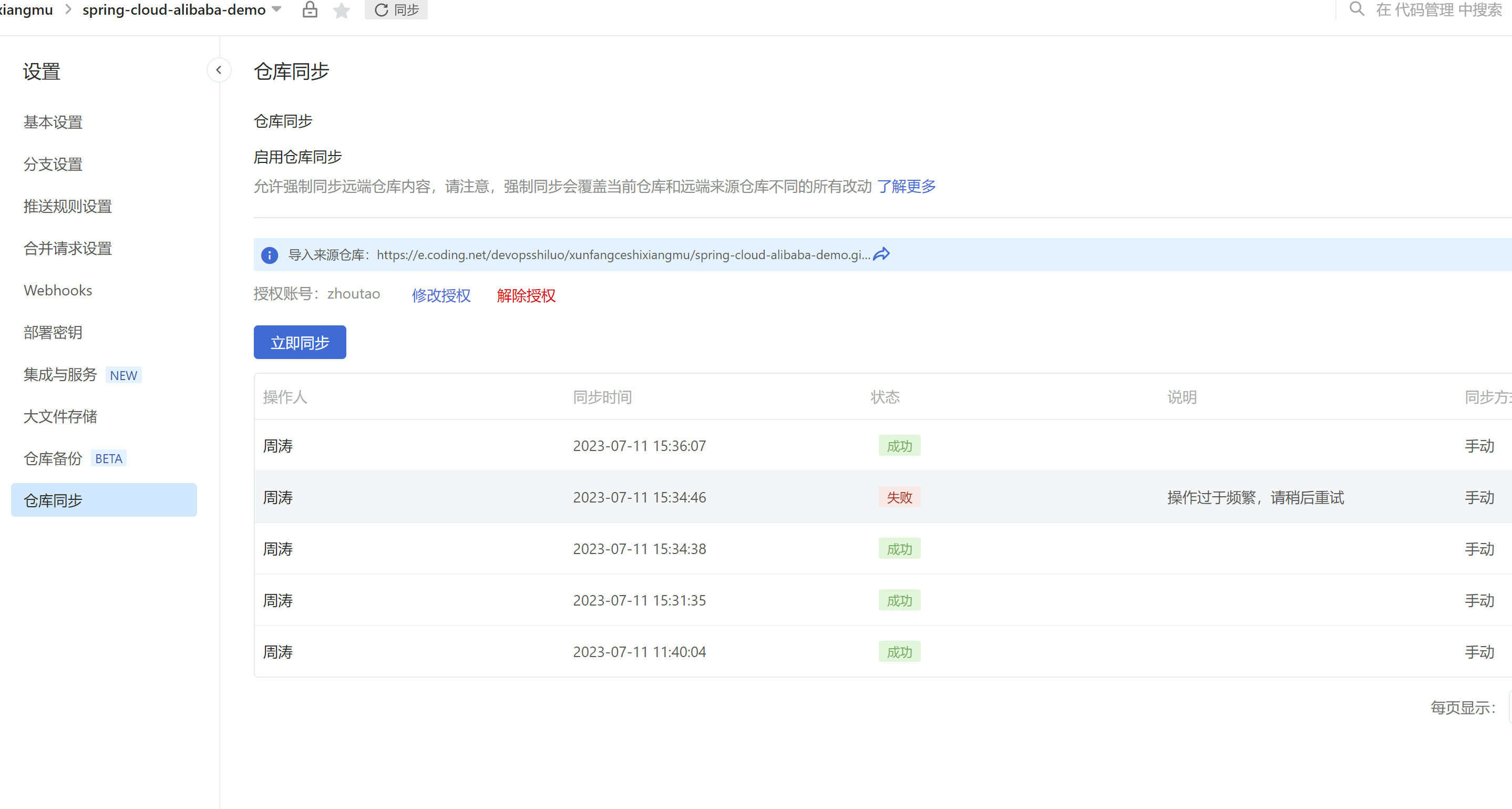1512x809 pixels.
Task: Click the 每页显示 label
Action: (1463, 708)
